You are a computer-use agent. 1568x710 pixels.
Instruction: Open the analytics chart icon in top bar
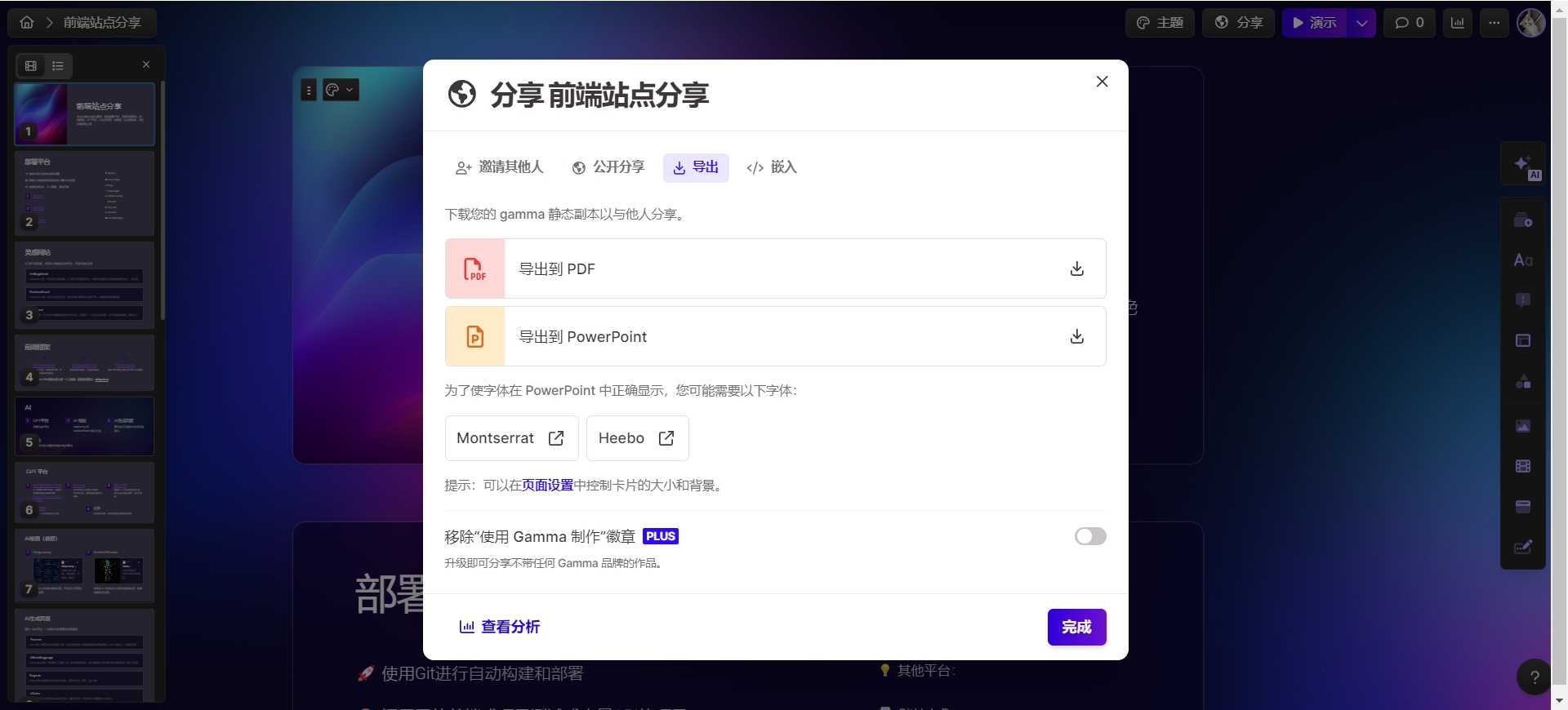tap(1458, 23)
